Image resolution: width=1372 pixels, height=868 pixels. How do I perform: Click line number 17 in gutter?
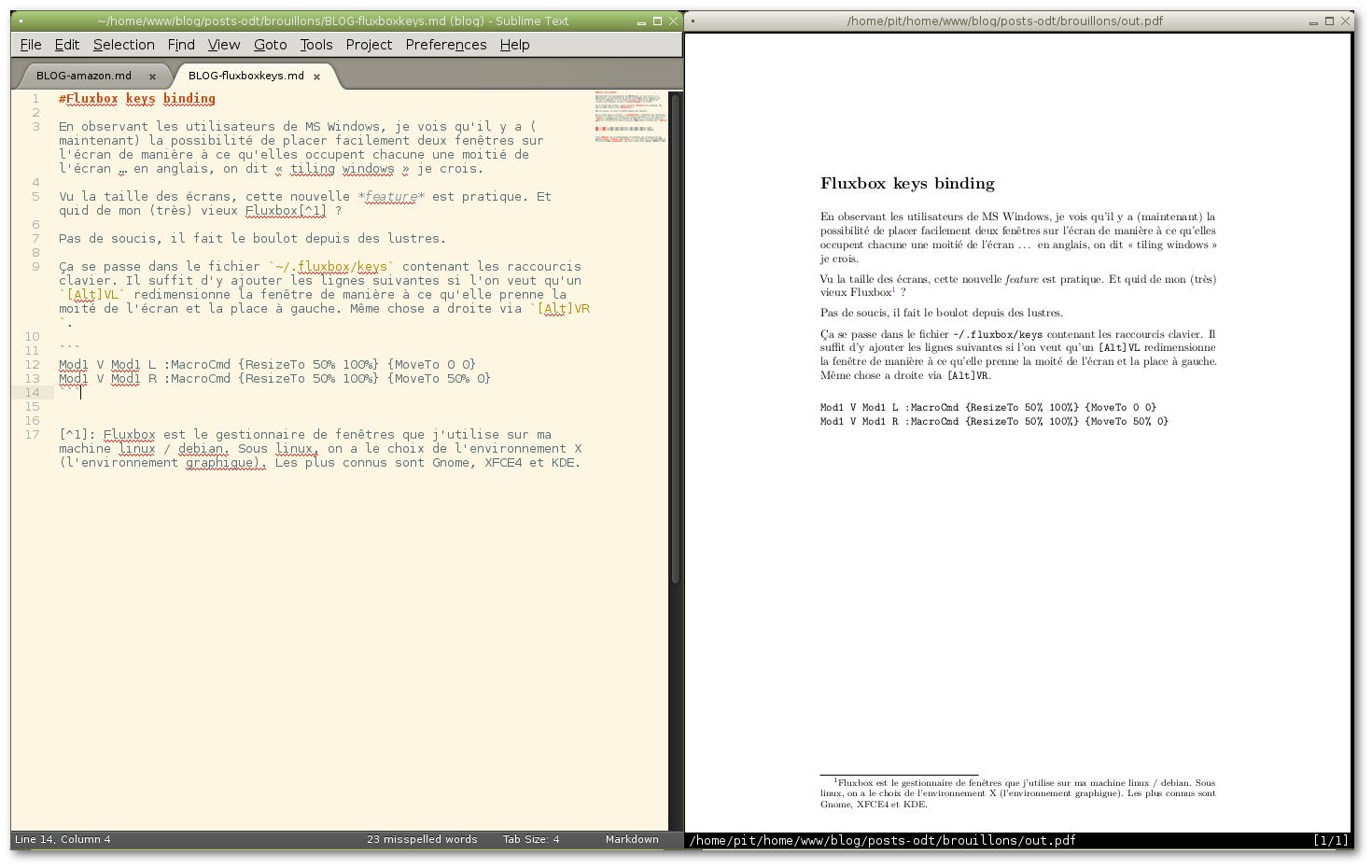point(33,434)
